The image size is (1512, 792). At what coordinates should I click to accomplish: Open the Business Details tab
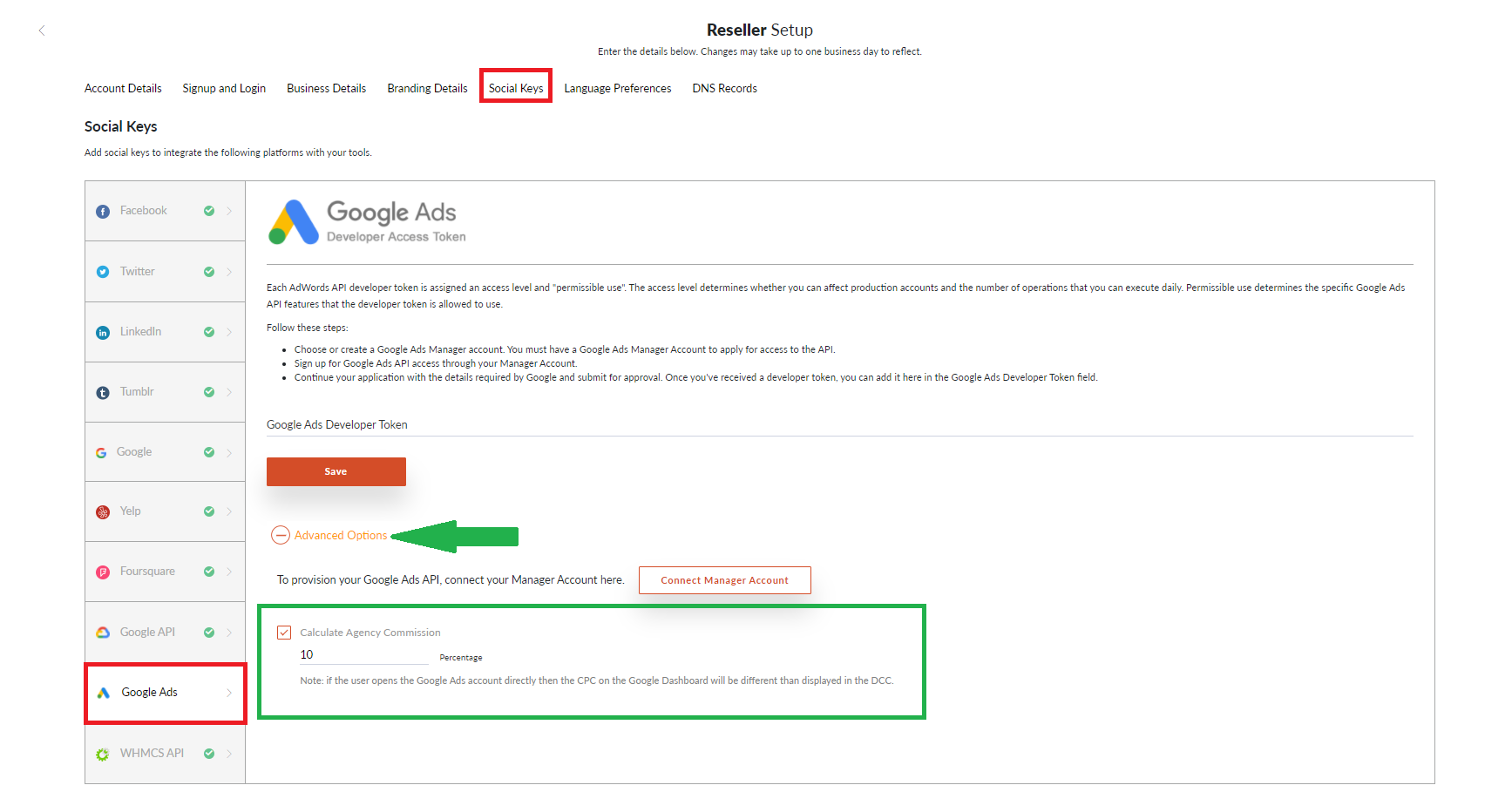326,88
